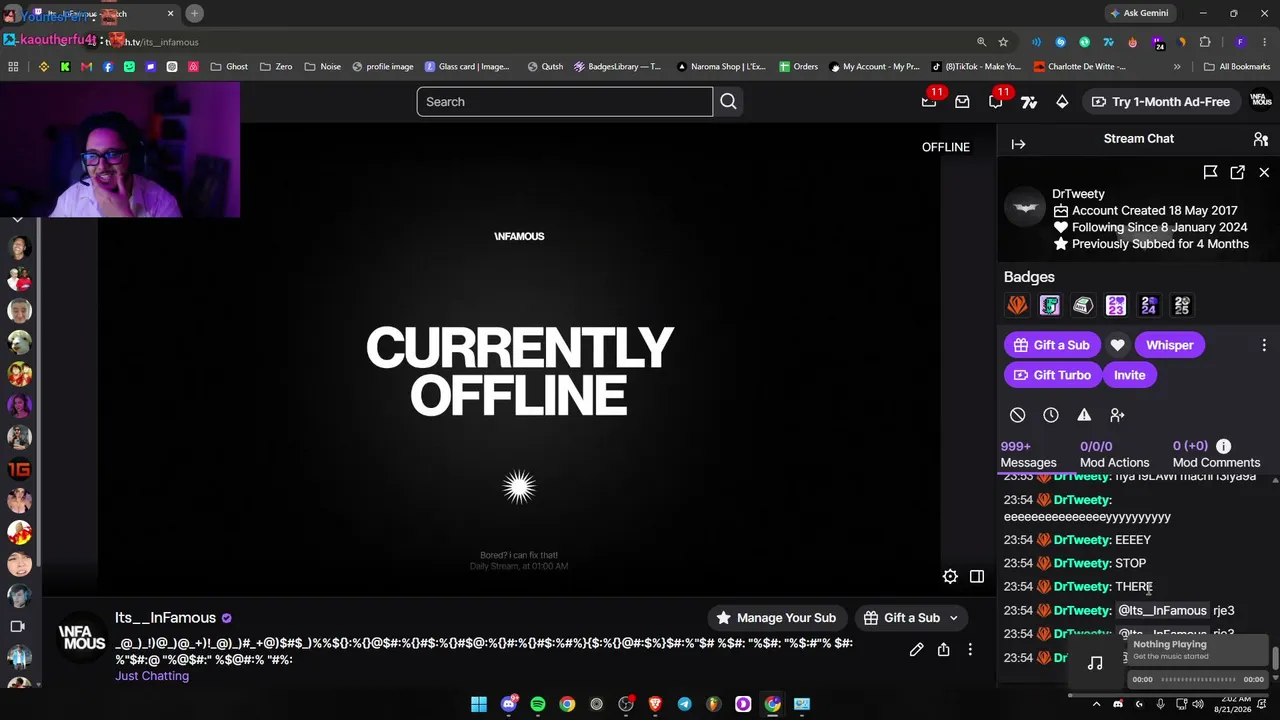Open the player settings gear icon
The width and height of the screenshot is (1280, 720).
950,576
